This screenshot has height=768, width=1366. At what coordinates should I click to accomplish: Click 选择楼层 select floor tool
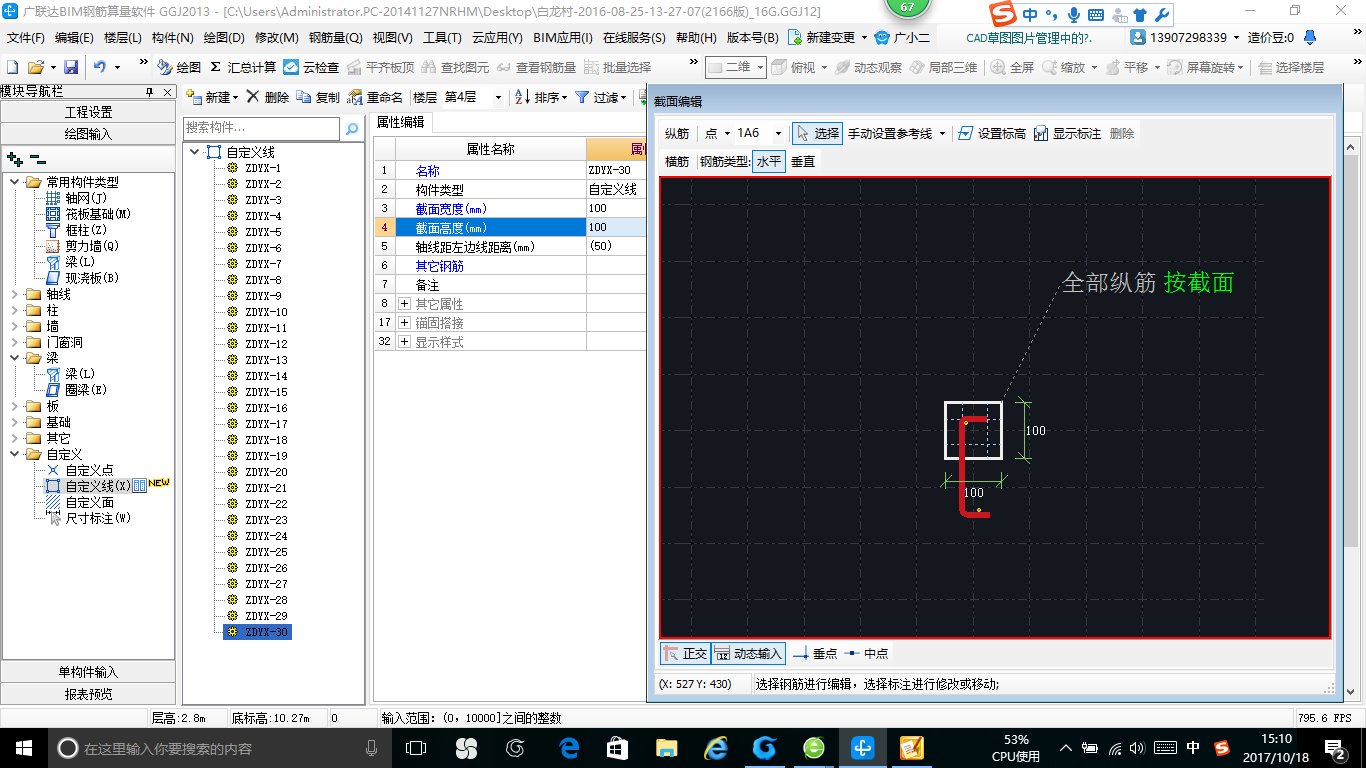tap(1290, 67)
